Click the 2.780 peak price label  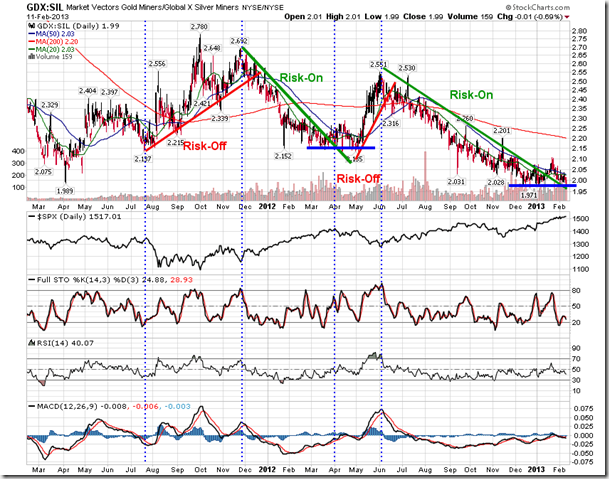198,26
